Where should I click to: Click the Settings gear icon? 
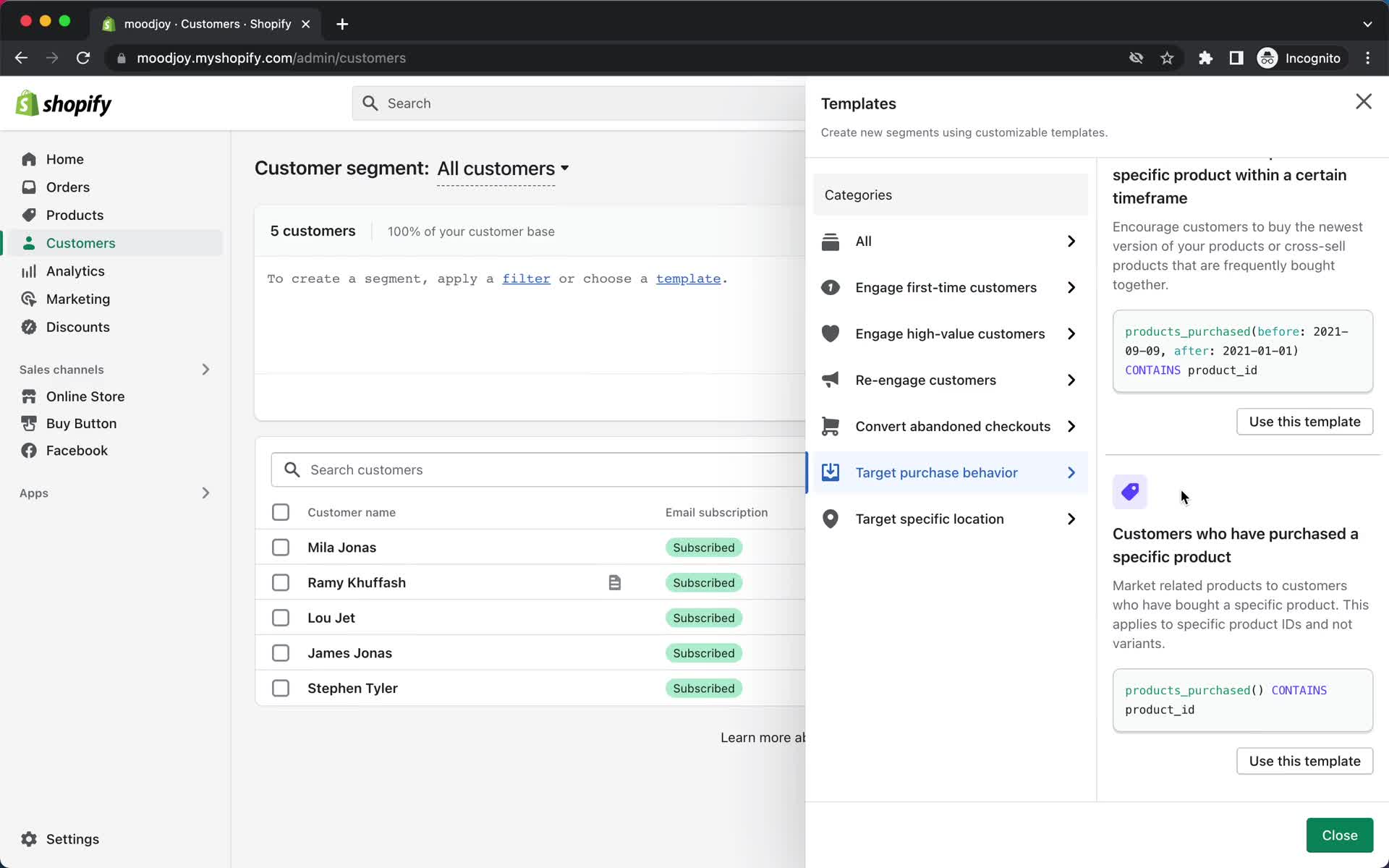tap(29, 839)
